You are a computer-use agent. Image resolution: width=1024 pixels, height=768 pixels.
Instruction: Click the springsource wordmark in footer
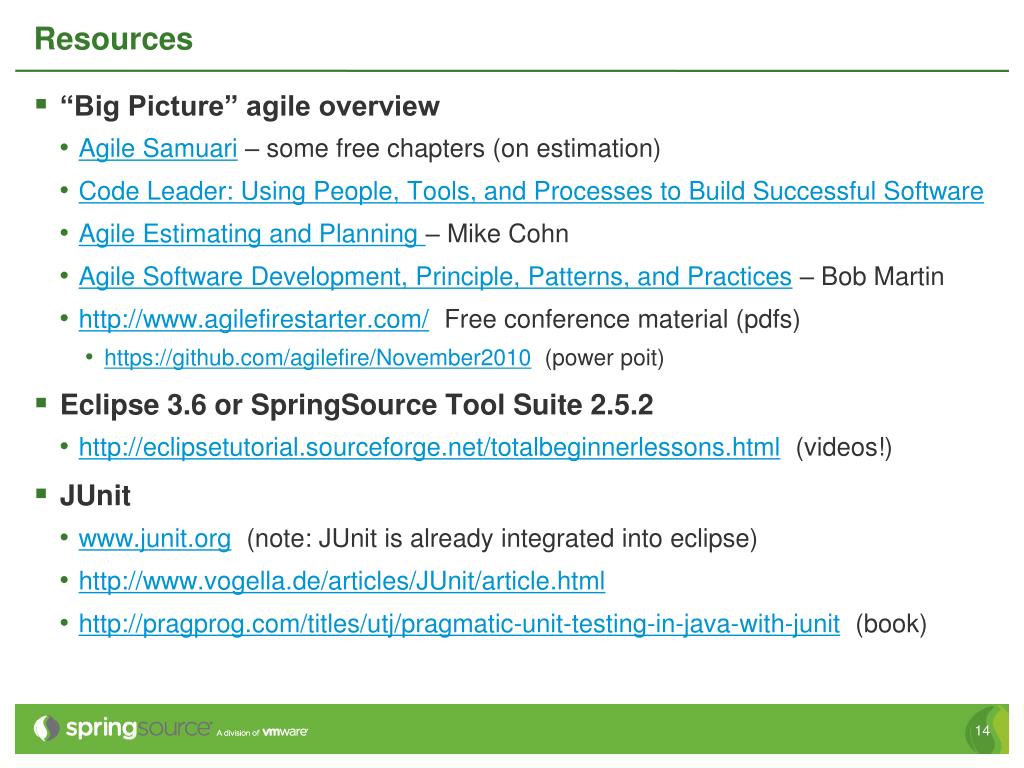[x=138, y=728]
